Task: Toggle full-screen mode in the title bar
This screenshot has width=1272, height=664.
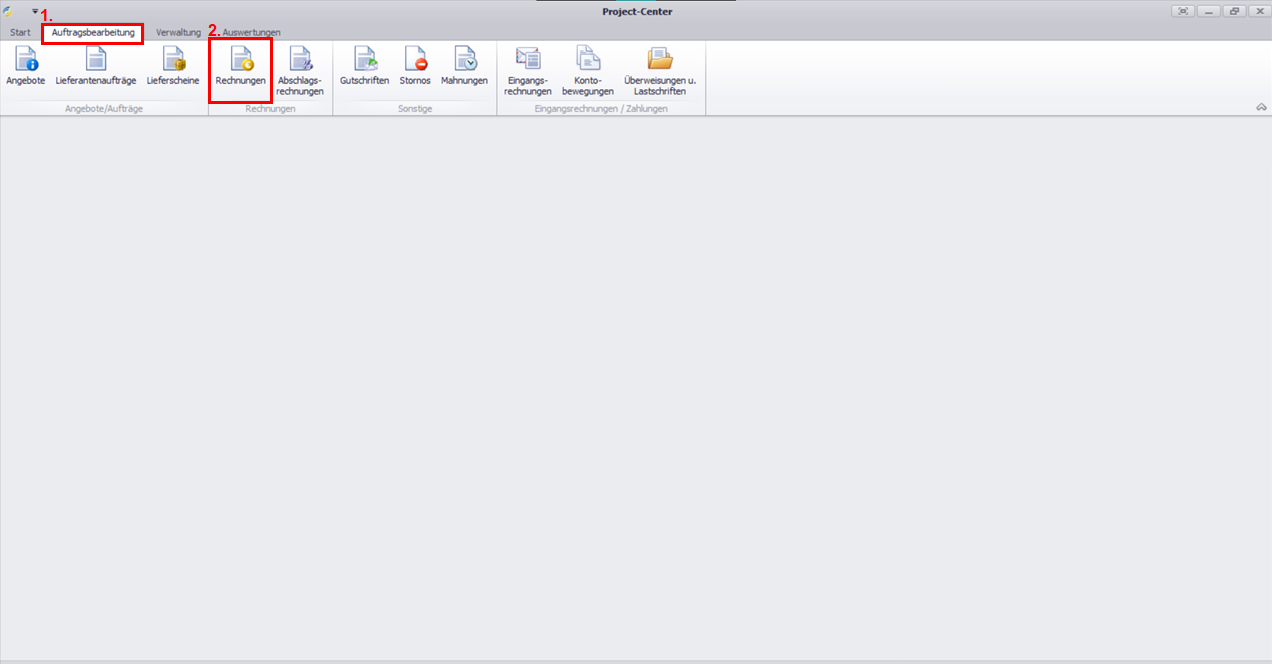Action: (1184, 11)
